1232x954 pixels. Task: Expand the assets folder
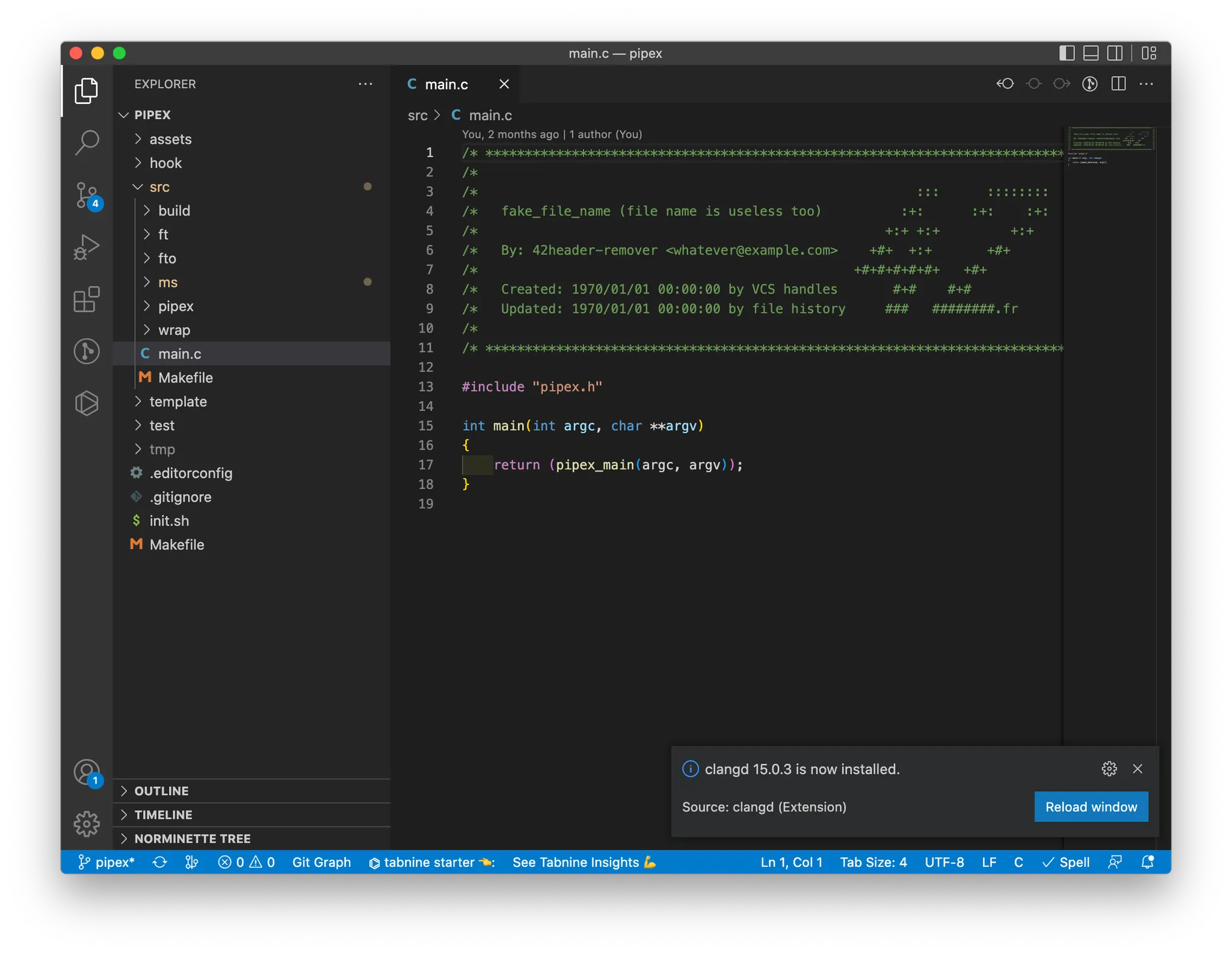170,139
